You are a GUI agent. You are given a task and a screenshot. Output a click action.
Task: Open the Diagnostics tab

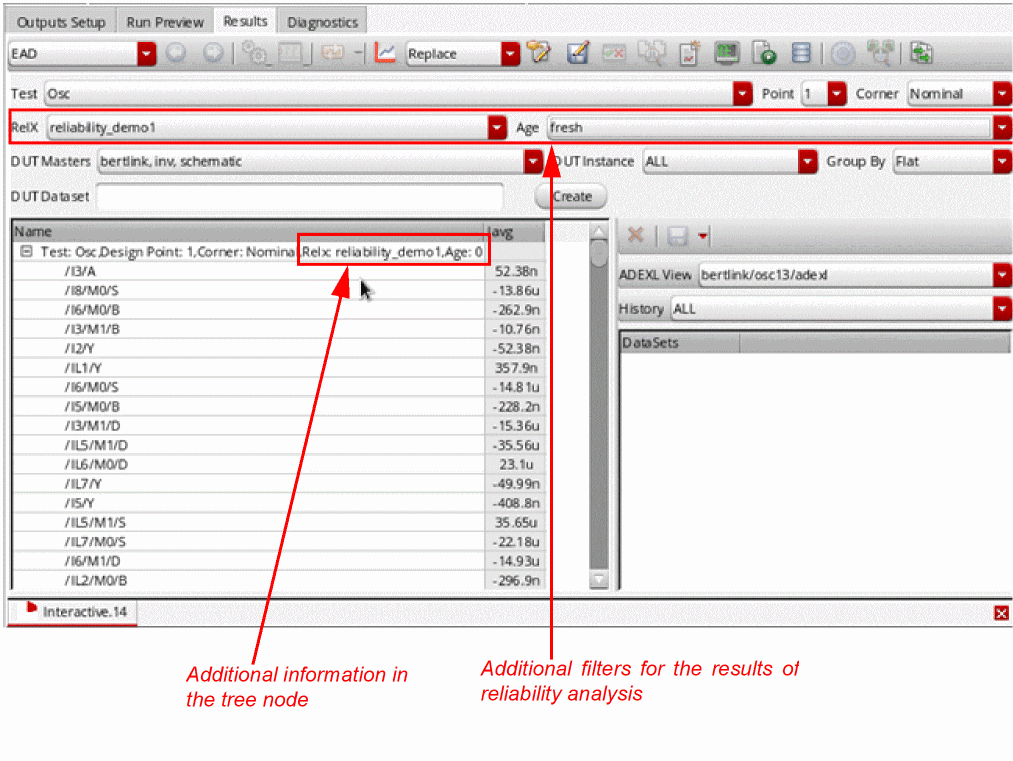(x=322, y=22)
